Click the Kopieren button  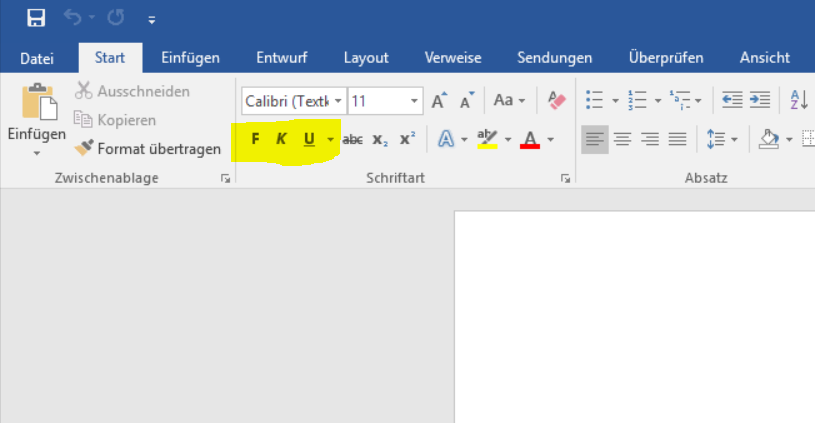[115, 120]
